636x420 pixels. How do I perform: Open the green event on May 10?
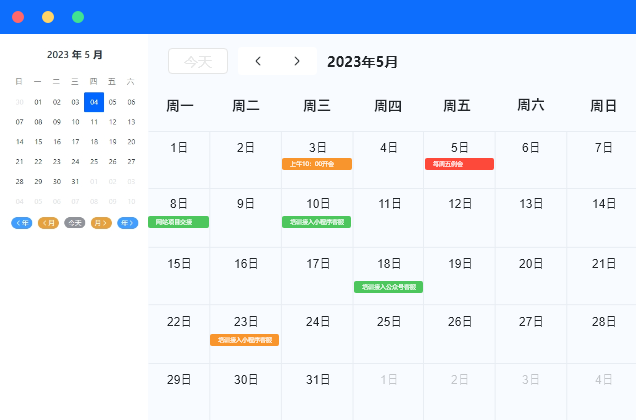(x=316, y=222)
